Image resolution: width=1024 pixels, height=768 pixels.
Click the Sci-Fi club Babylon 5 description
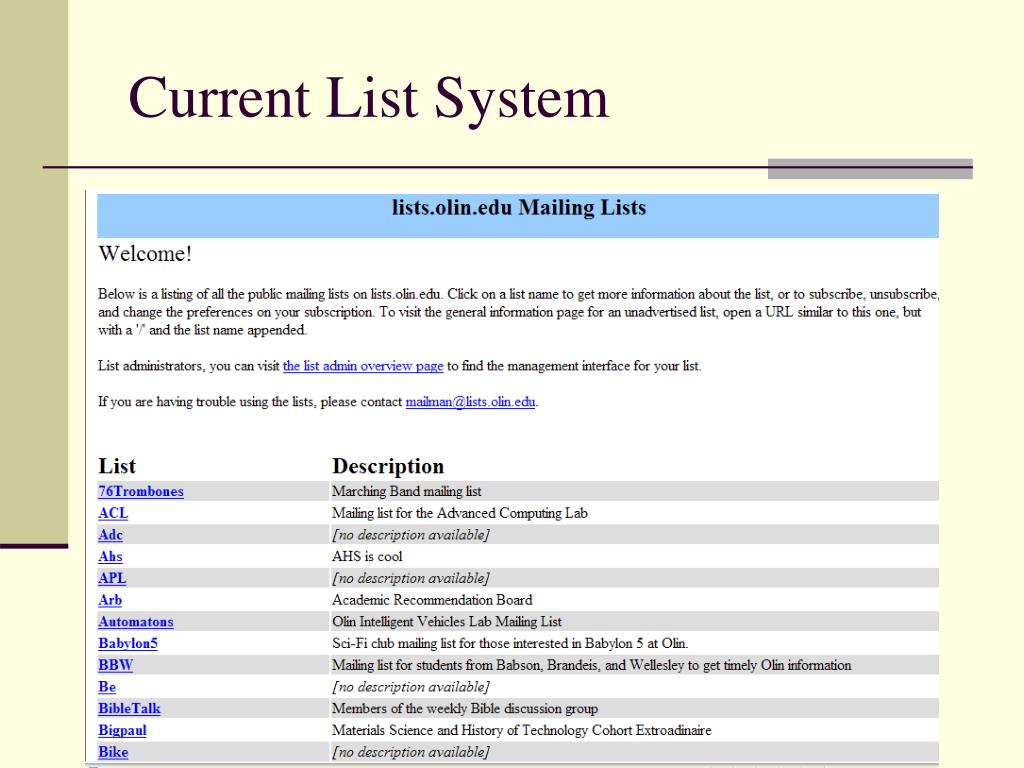[x=510, y=643]
